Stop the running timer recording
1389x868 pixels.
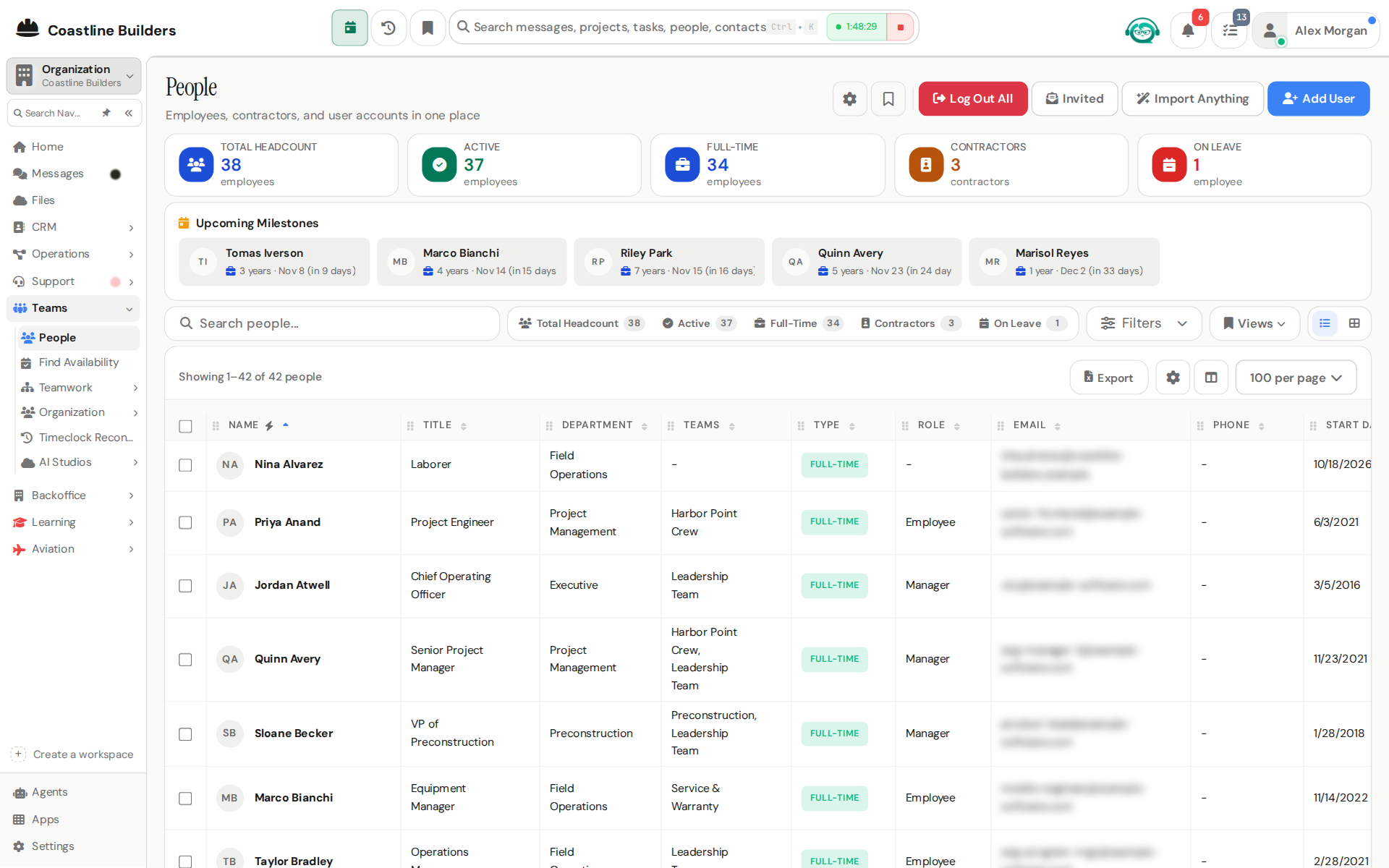(x=901, y=27)
